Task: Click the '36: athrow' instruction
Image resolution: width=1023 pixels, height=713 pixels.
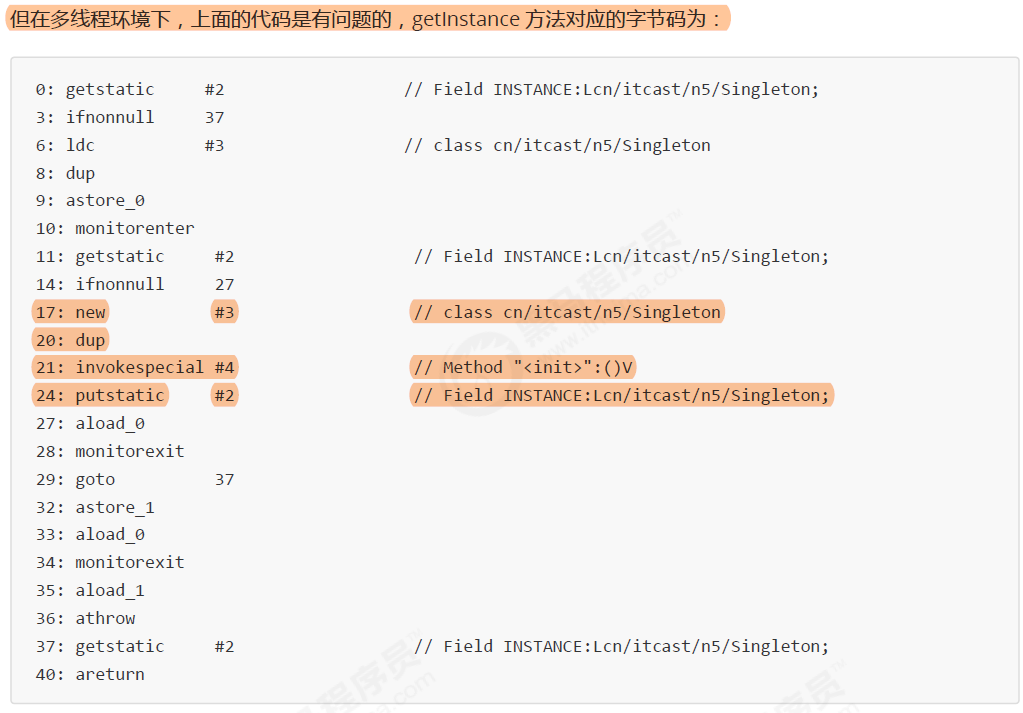Action: pyautogui.click(x=85, y=618)
